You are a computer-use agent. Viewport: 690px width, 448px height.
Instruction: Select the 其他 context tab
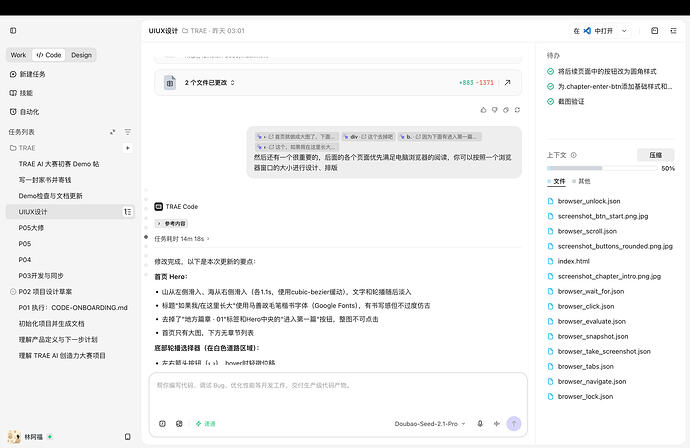(x=581, y=181)
